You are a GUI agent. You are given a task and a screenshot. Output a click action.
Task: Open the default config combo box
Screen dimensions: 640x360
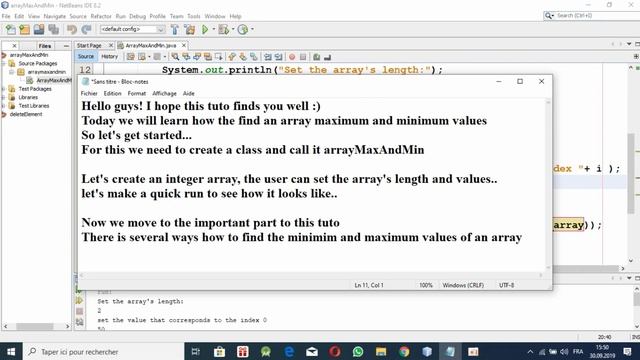[x=132, y=29]
